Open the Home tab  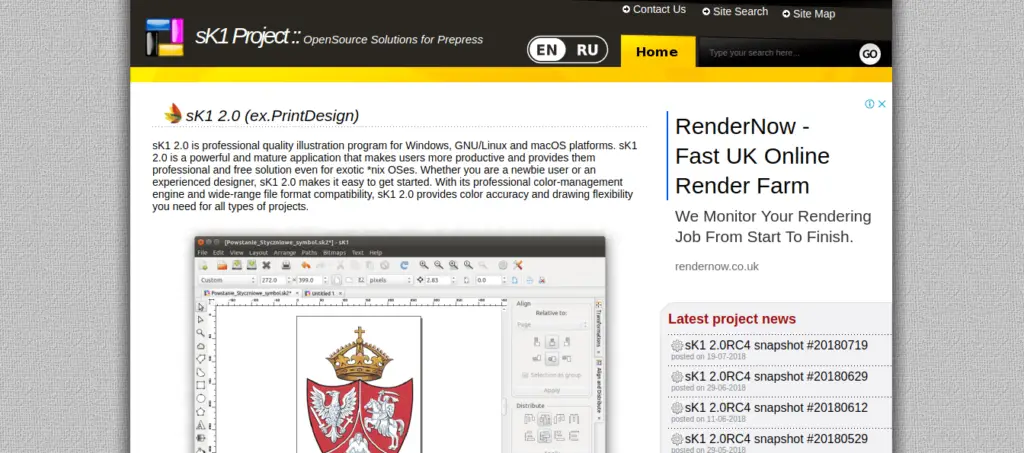click(x=657, y=52)
